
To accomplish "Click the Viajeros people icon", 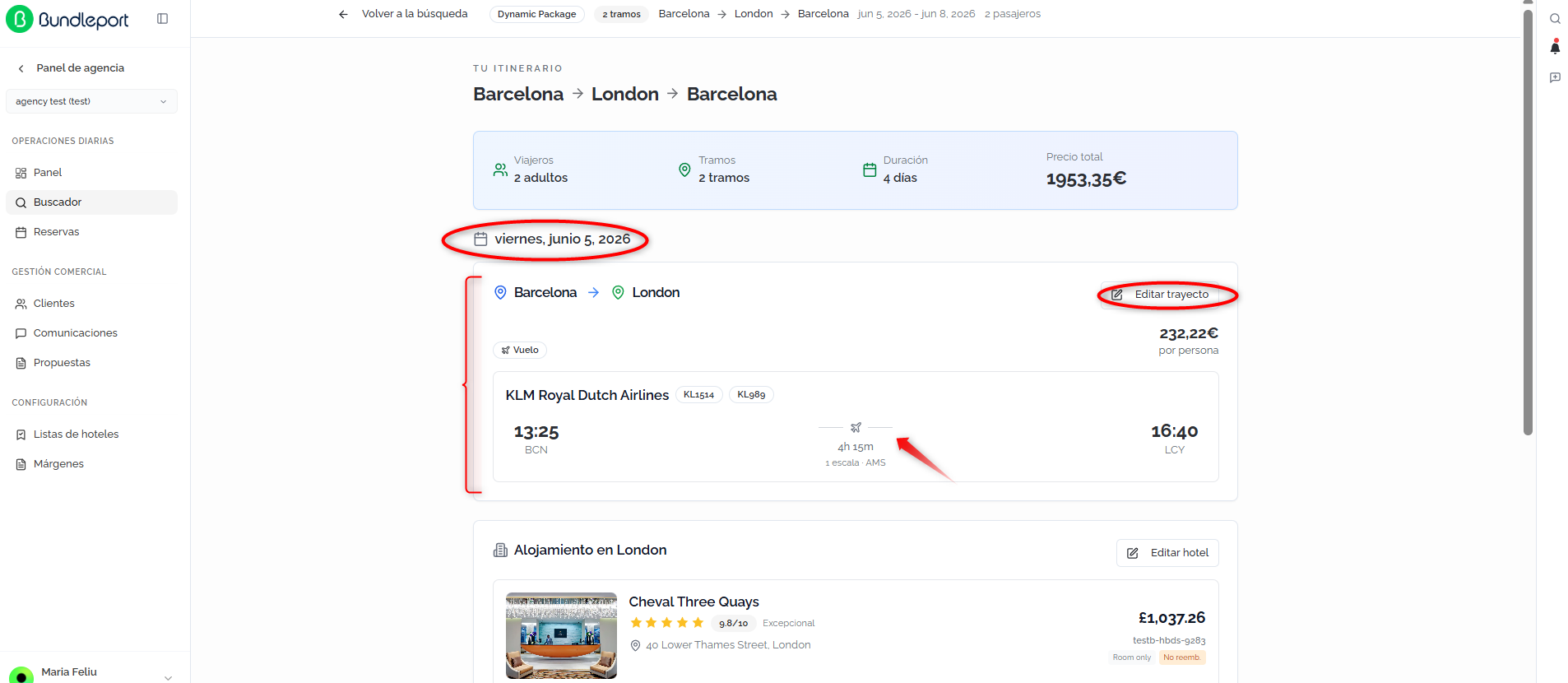I will click(x=500, y=170).
